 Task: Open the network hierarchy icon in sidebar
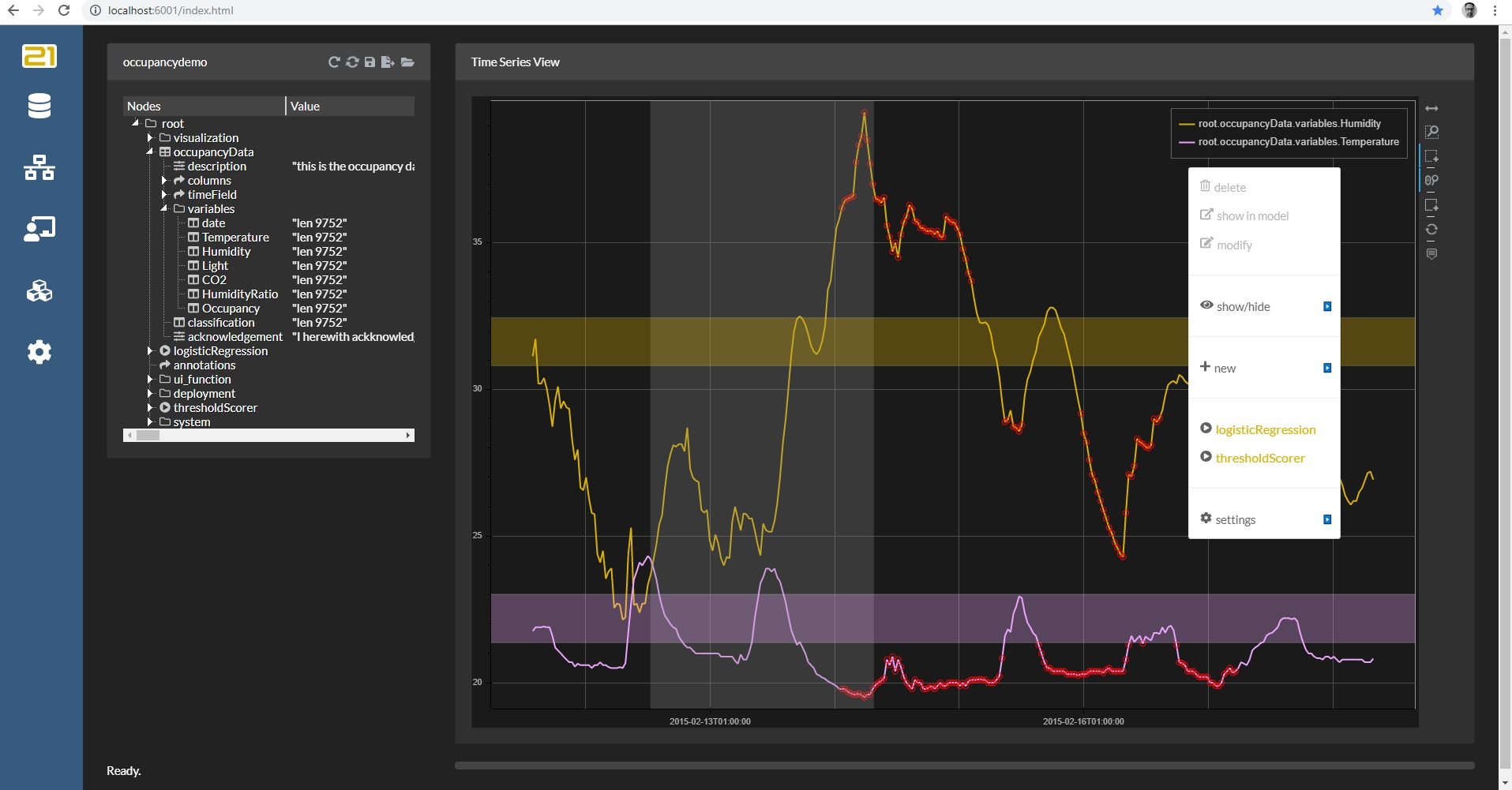39,167
